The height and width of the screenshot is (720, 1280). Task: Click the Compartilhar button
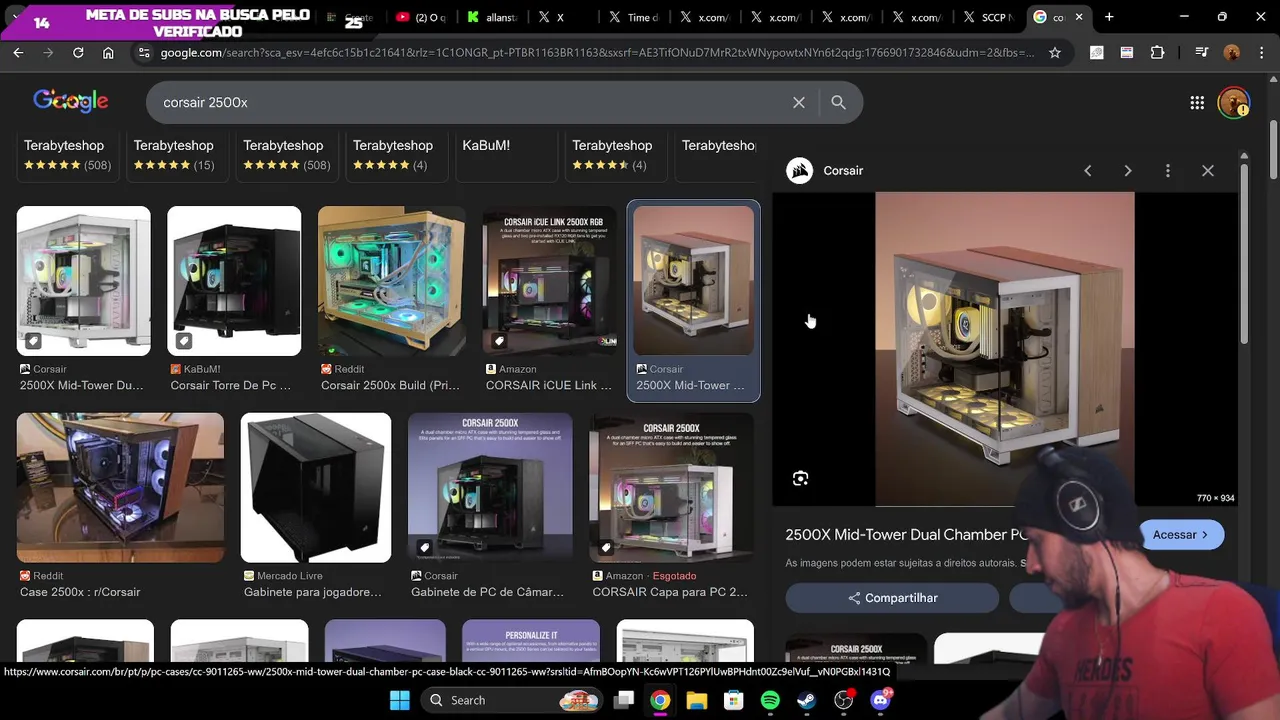[892, 598]
